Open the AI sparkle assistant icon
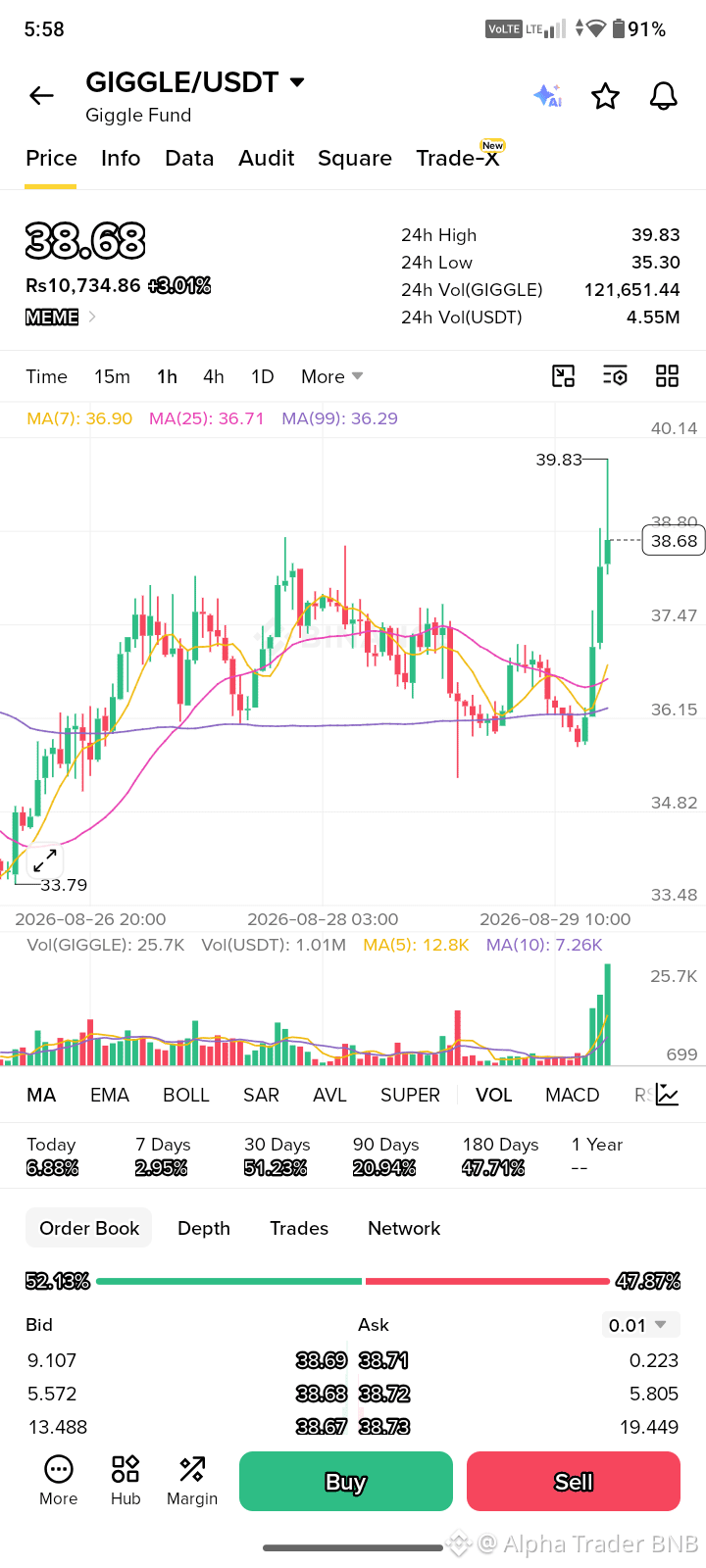The image size is (706, 1568). pos(547,95)
